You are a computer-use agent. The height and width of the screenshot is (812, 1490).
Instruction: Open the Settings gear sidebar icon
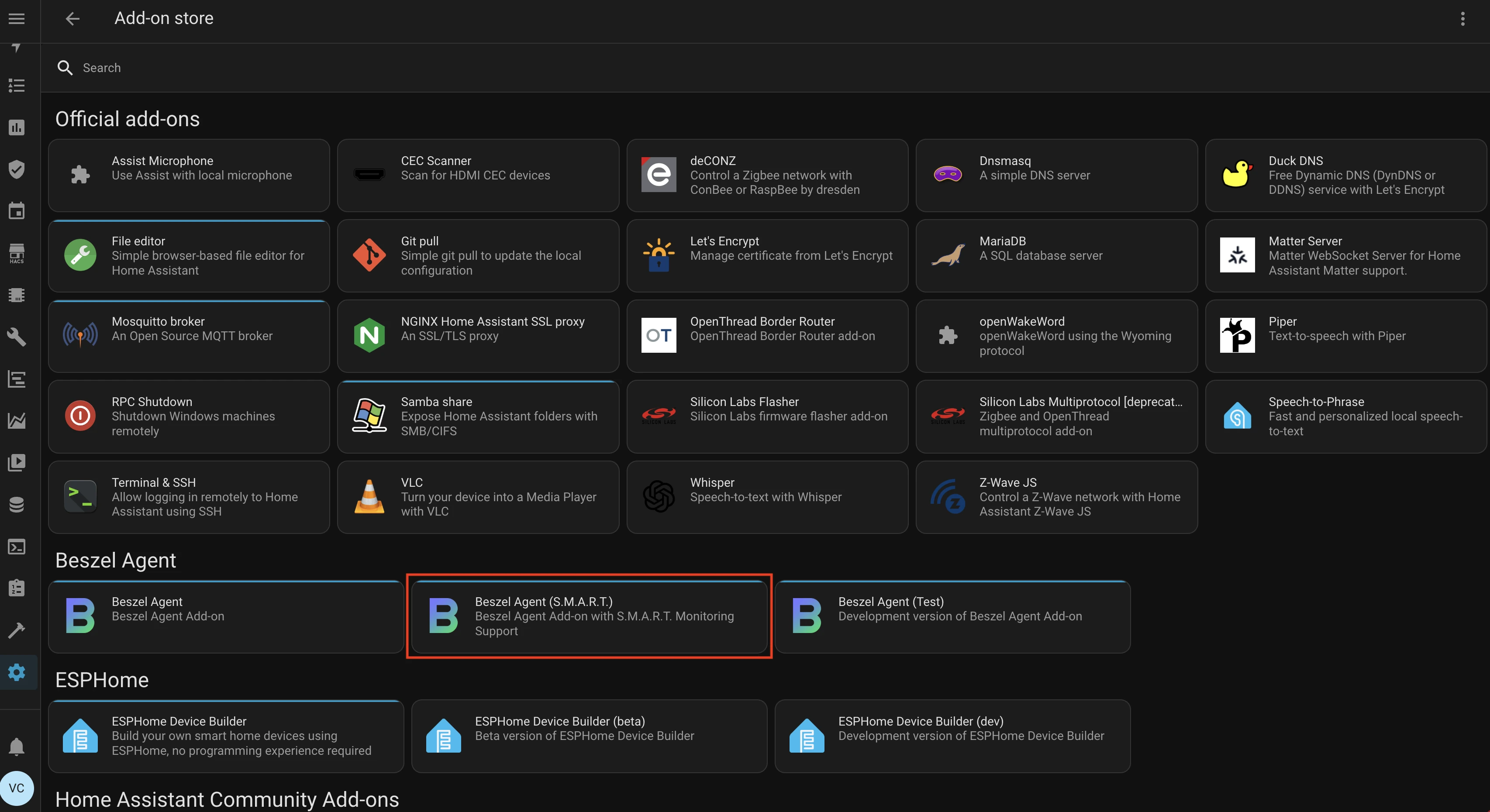16,672
